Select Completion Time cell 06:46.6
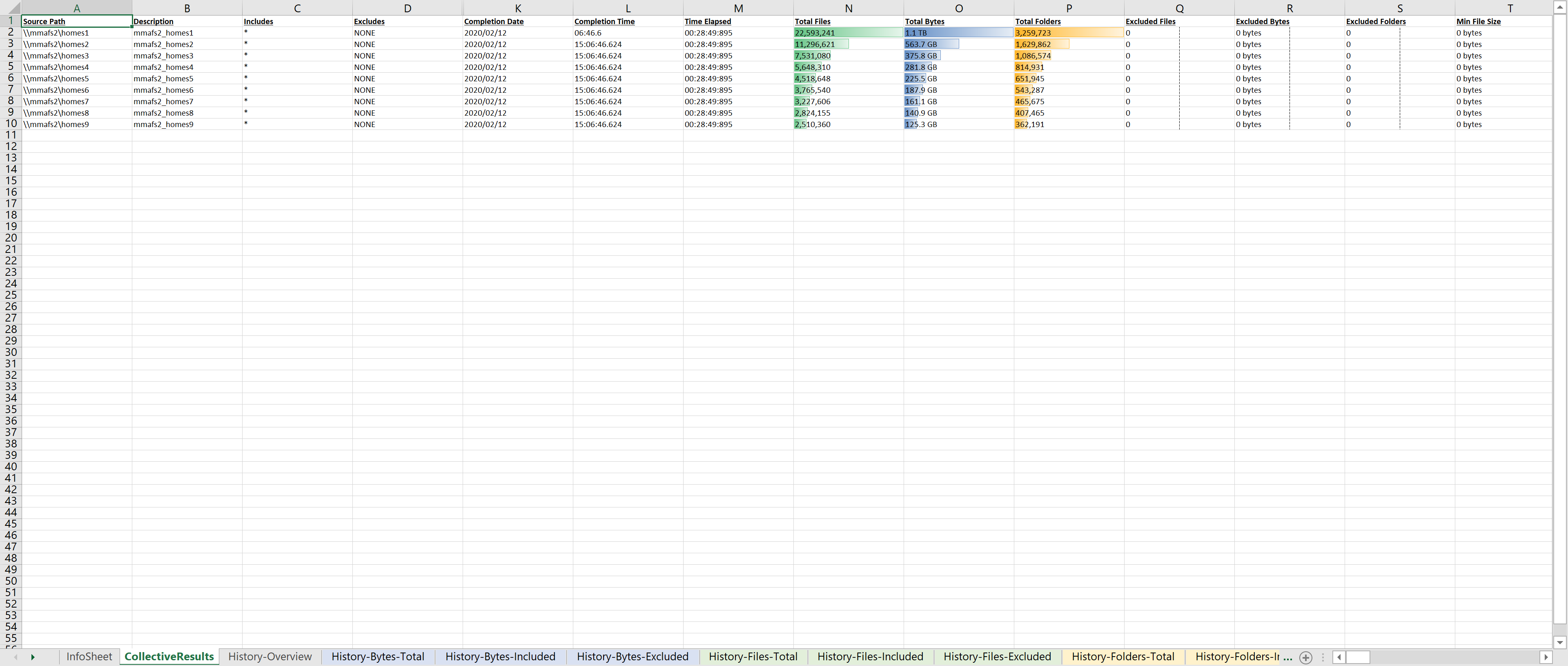 (x=628, y=33)
